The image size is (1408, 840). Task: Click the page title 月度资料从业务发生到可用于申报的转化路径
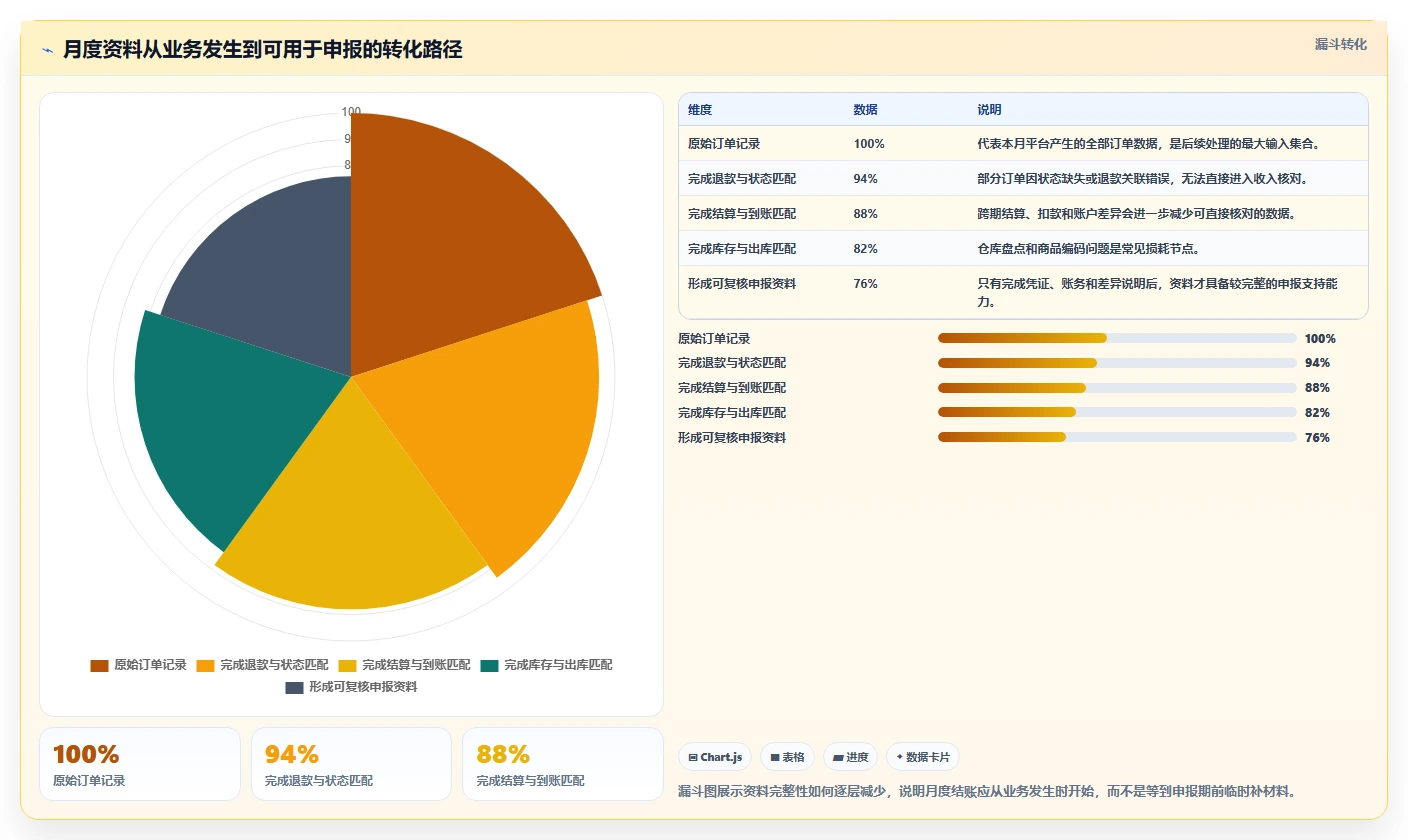pyautogui.click(x=263, y=50)
